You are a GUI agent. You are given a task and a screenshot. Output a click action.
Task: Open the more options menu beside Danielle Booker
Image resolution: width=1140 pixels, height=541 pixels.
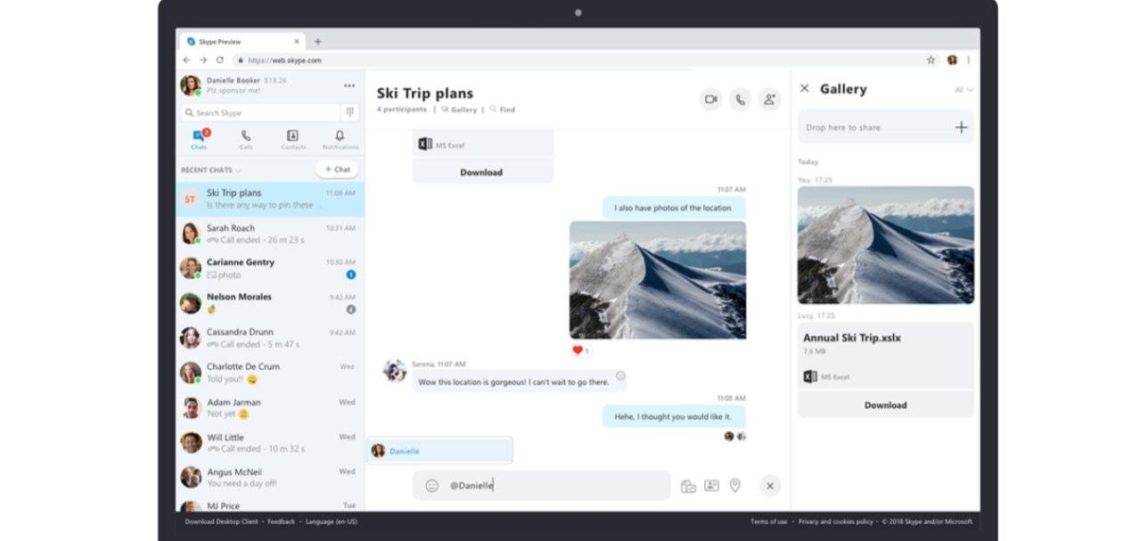(x=349, y=86)
